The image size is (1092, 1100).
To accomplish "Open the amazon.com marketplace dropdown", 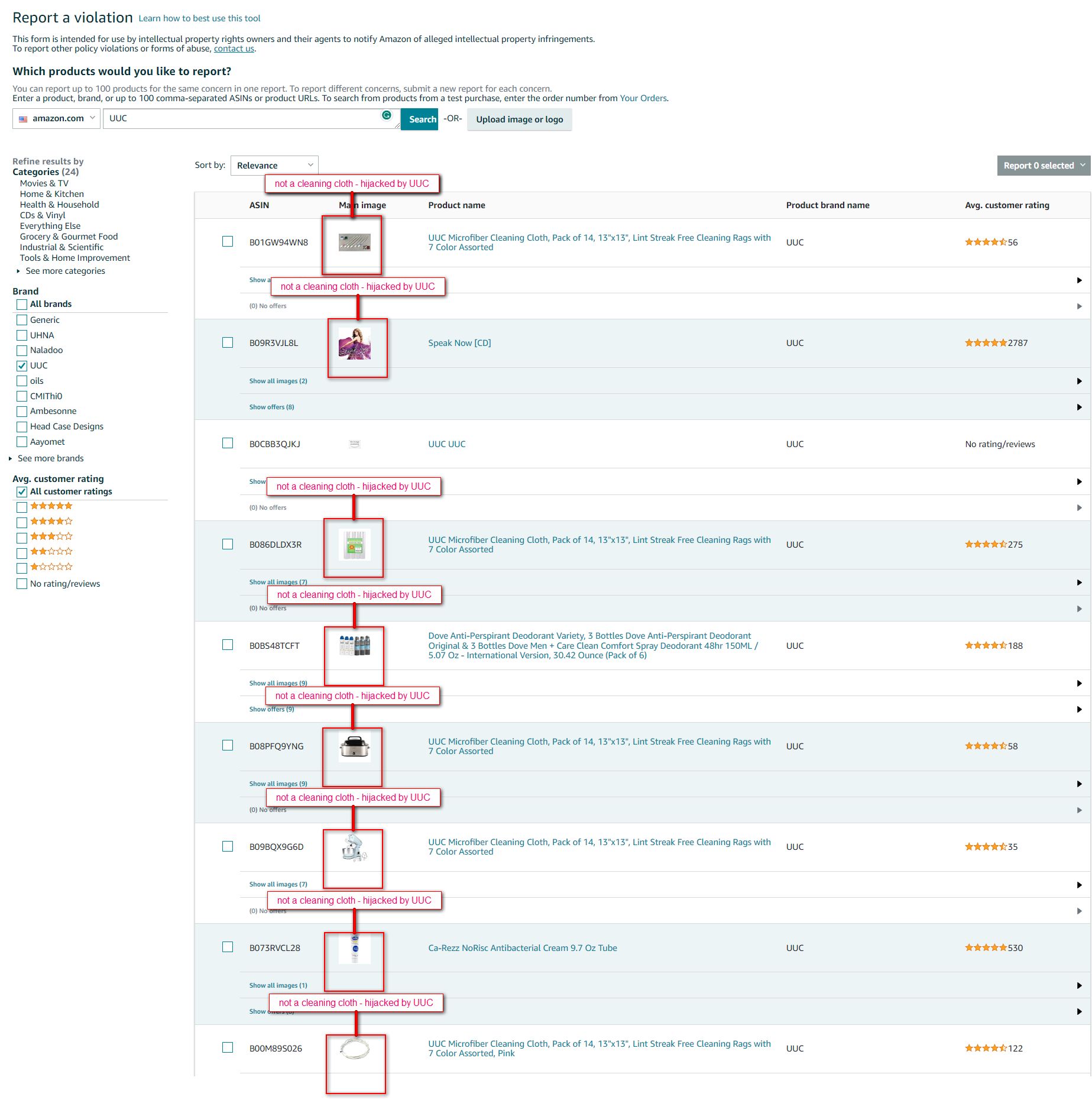I will 56,118.
